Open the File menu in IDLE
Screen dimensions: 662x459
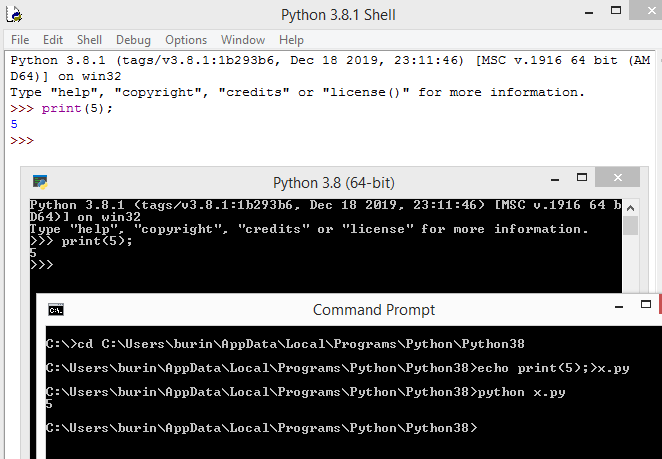click(x=20, y=40)
